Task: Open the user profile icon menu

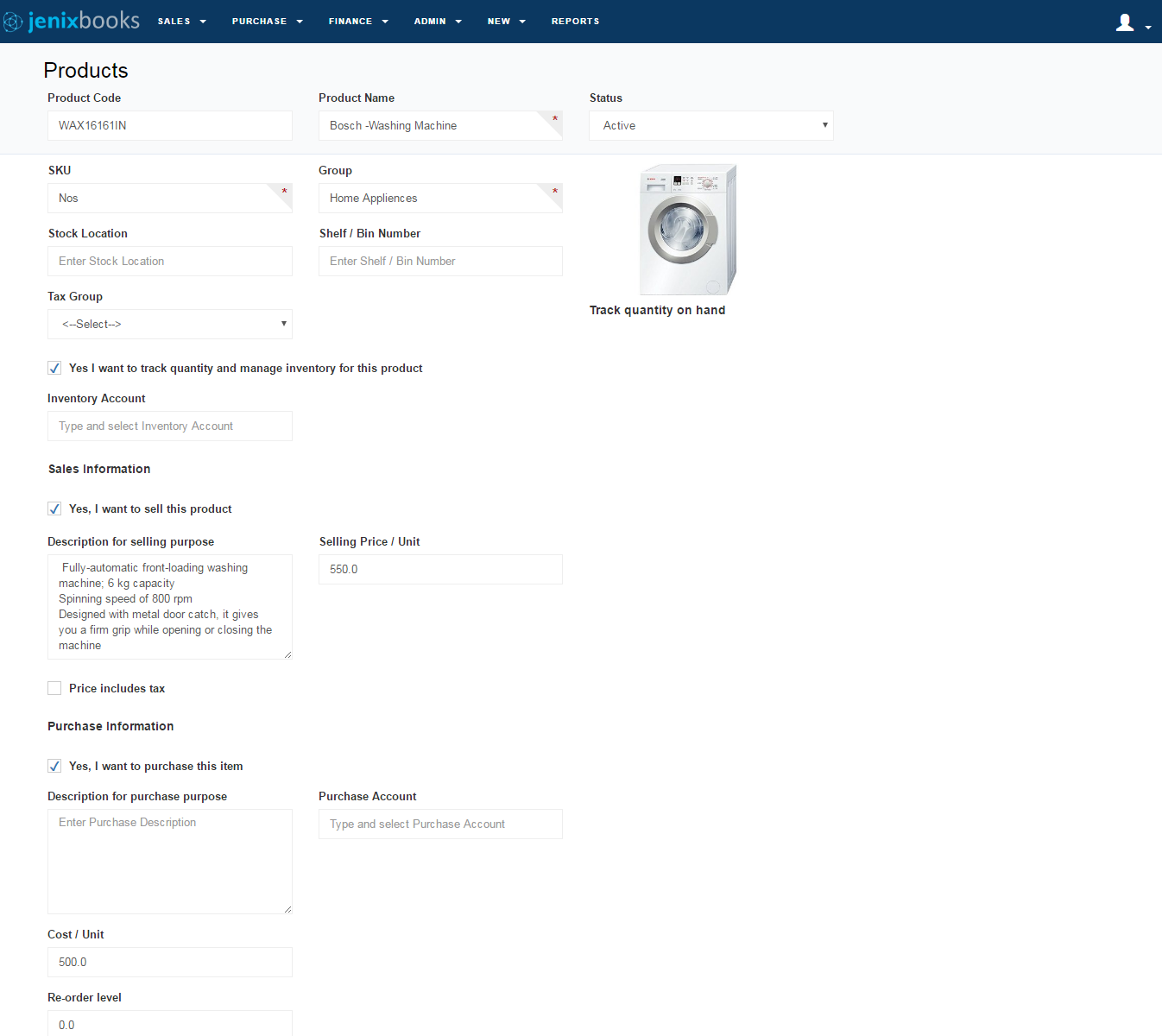Action: tap(1125, 22)
